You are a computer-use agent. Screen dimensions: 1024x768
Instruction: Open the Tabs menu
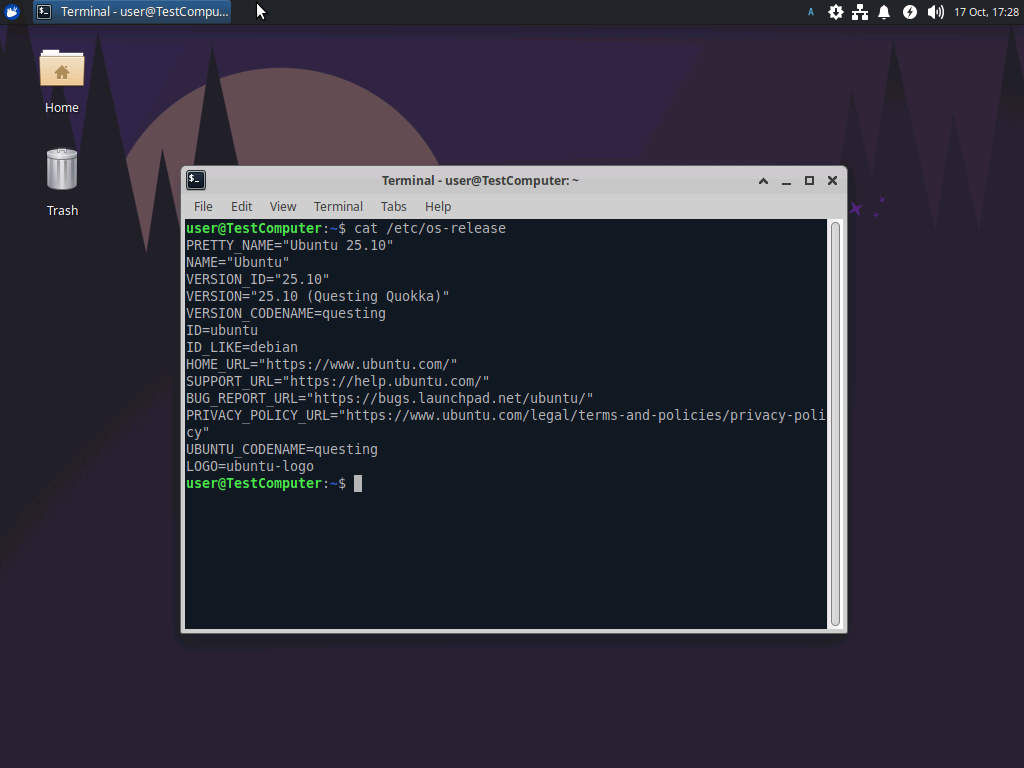tap(393, 206)
